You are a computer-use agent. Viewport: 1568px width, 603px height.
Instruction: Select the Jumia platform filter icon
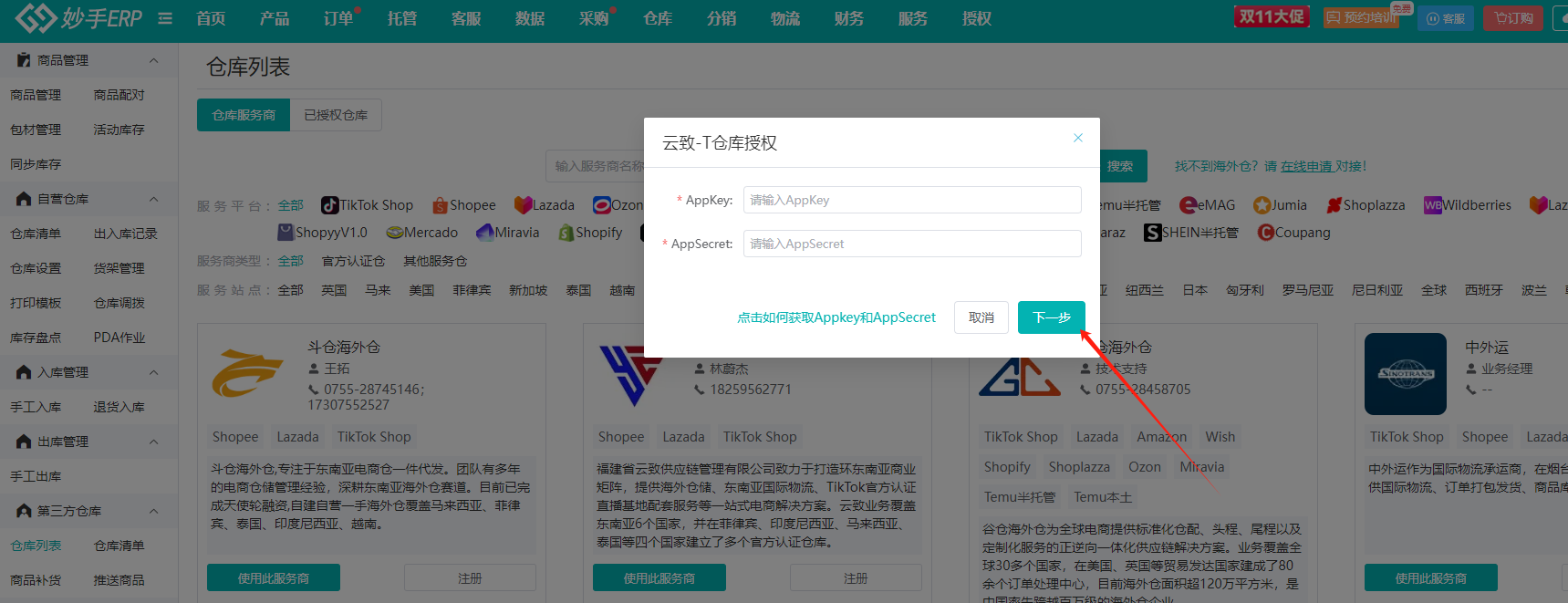[1262, 205]
